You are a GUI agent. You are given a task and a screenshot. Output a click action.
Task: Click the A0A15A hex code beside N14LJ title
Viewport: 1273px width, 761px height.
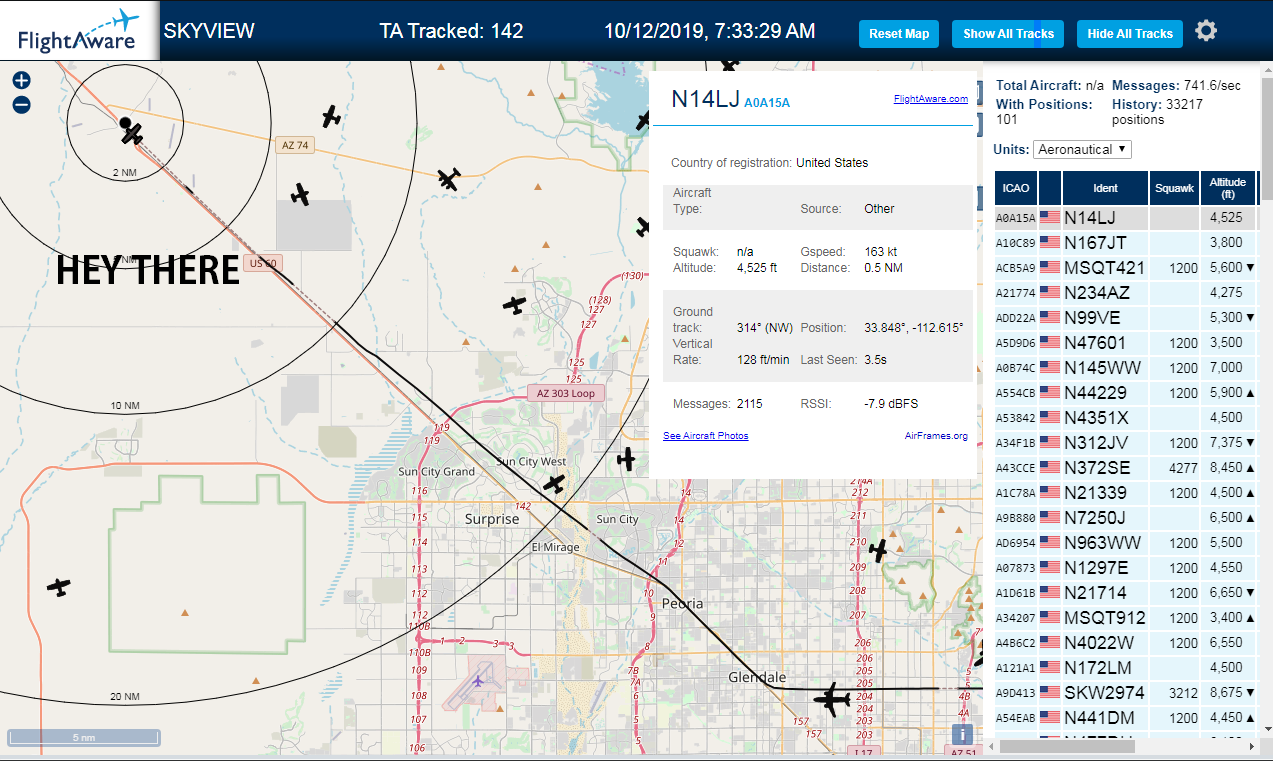[x=767, y=102]
